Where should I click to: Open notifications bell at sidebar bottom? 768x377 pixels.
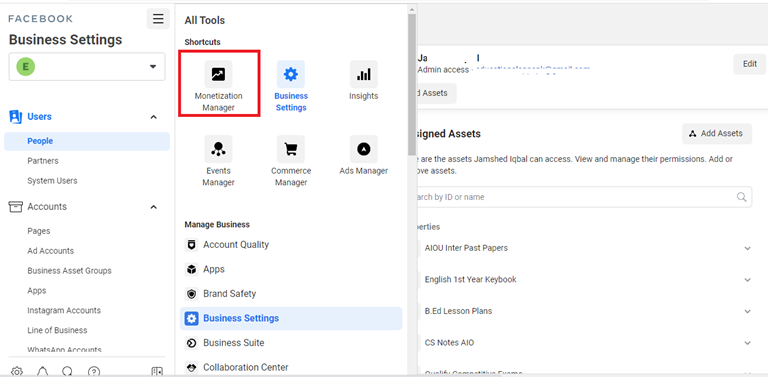click(x=43, y=372)
